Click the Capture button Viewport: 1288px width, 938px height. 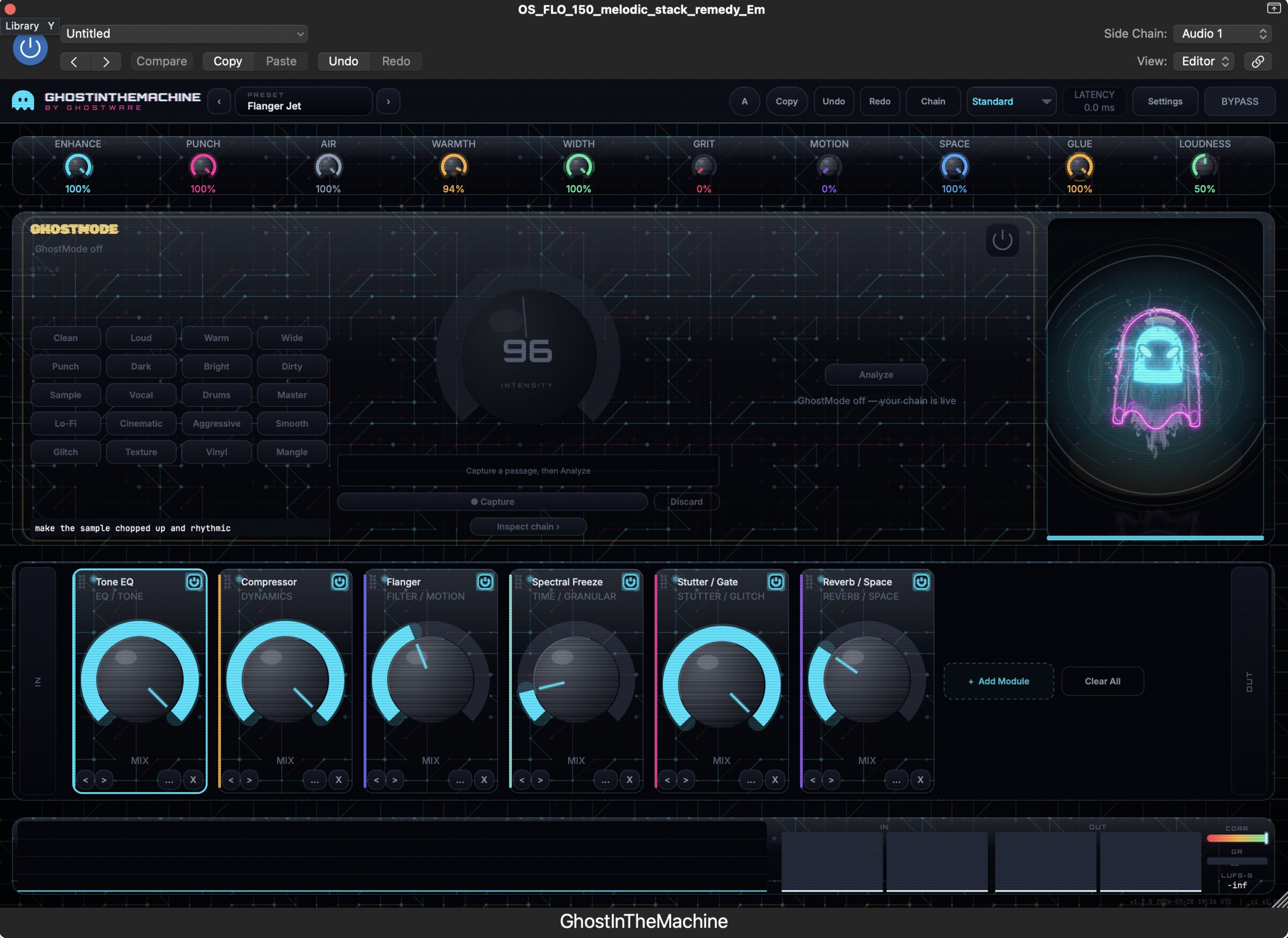click(492, 502)
